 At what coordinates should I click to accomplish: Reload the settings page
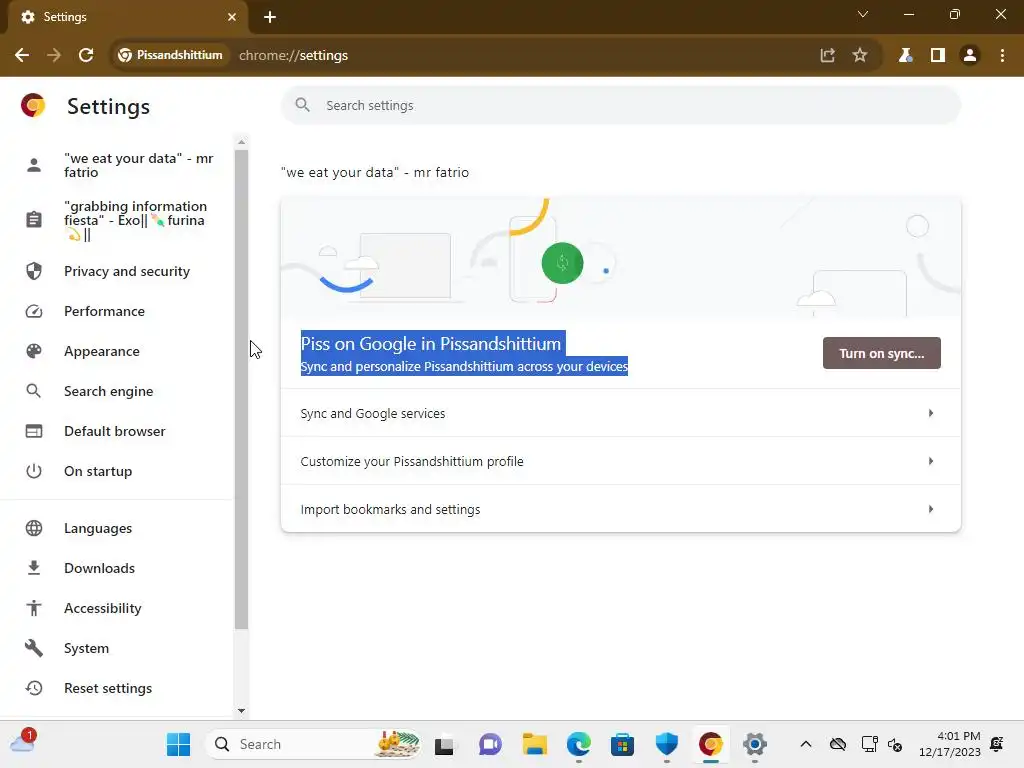click(86, 56)
